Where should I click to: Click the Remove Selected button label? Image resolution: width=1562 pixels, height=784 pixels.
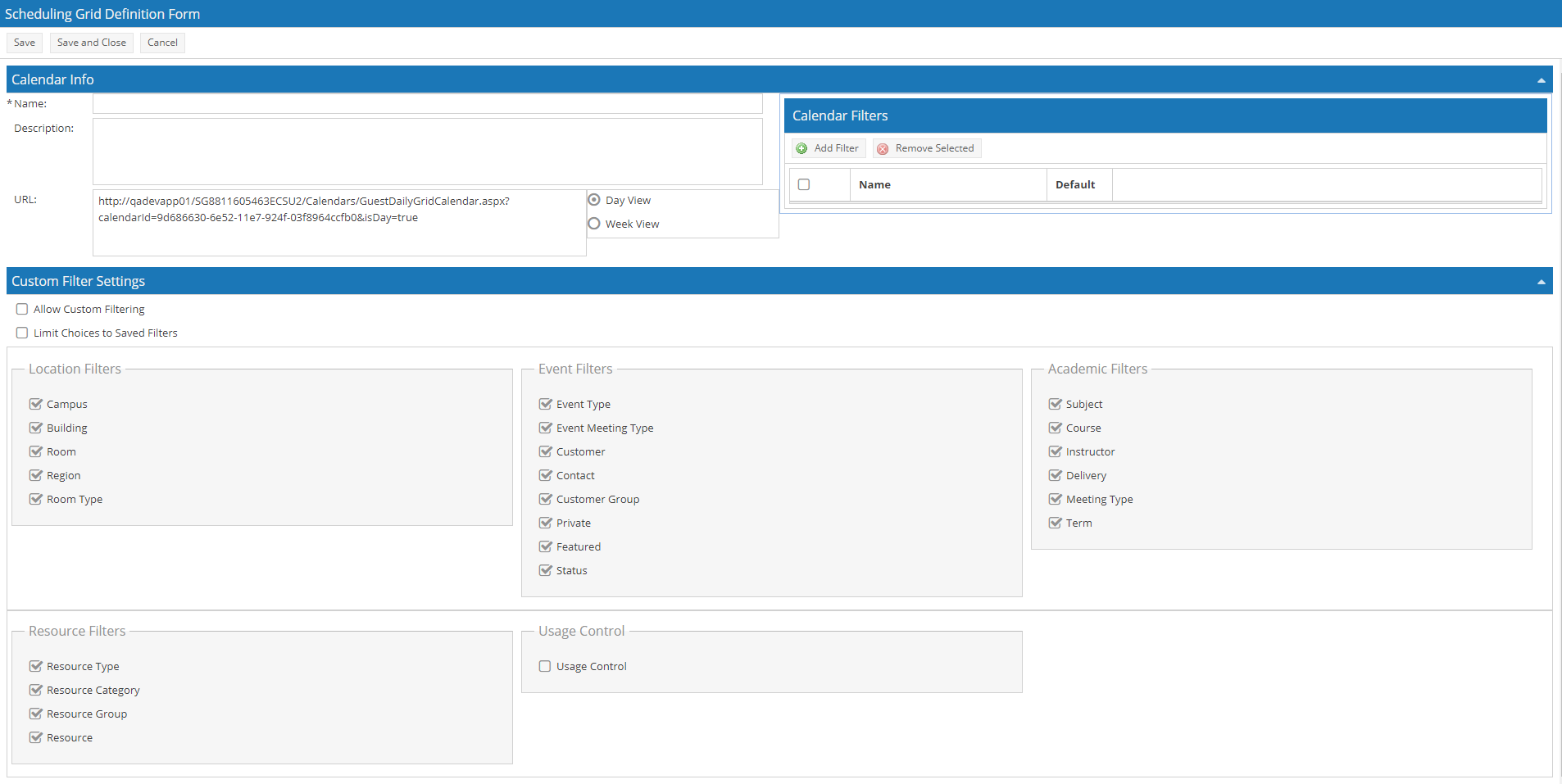tap(934, 148)
